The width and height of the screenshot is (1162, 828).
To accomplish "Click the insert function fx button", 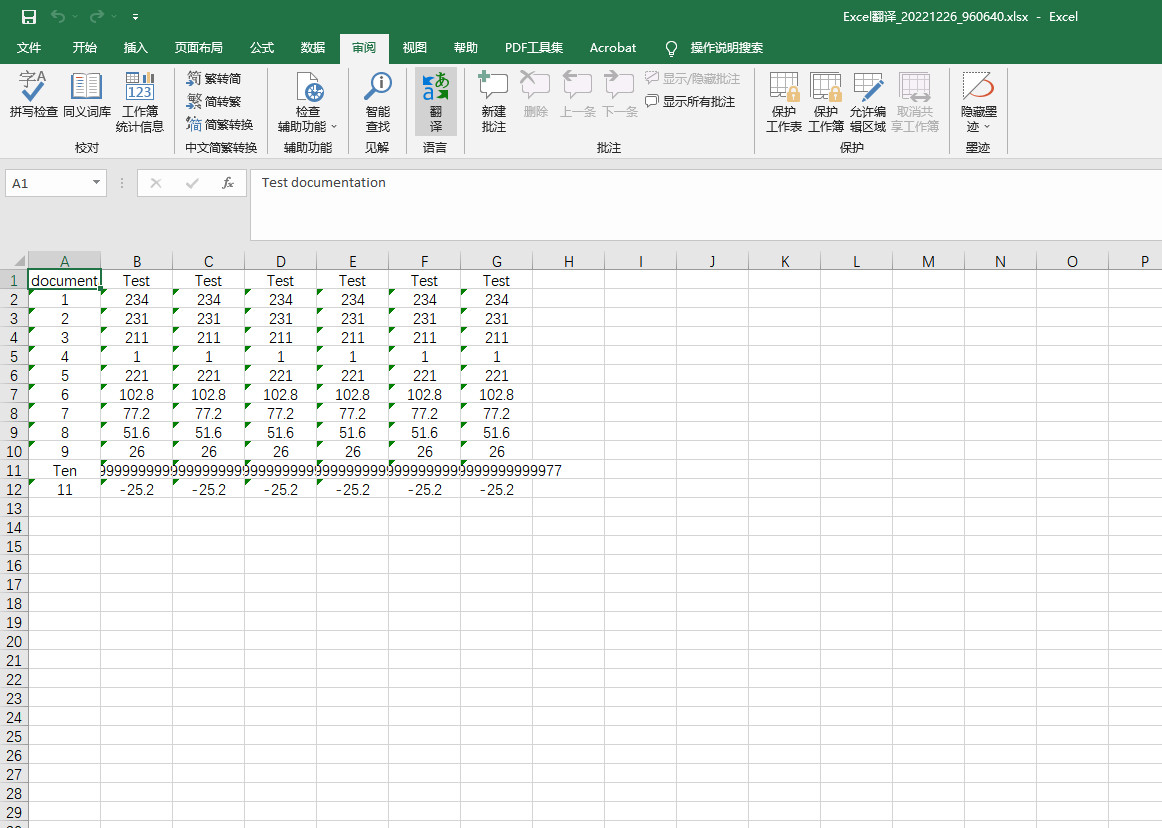I will (x=228, y=183).
